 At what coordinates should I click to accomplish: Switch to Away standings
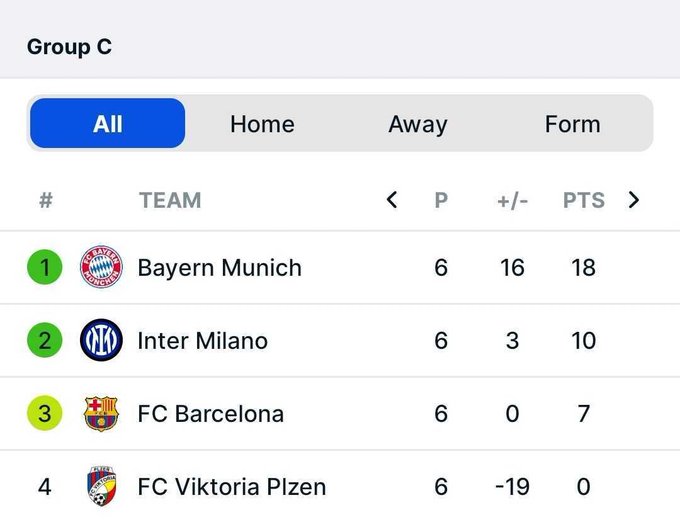click(x=418, y=124)
